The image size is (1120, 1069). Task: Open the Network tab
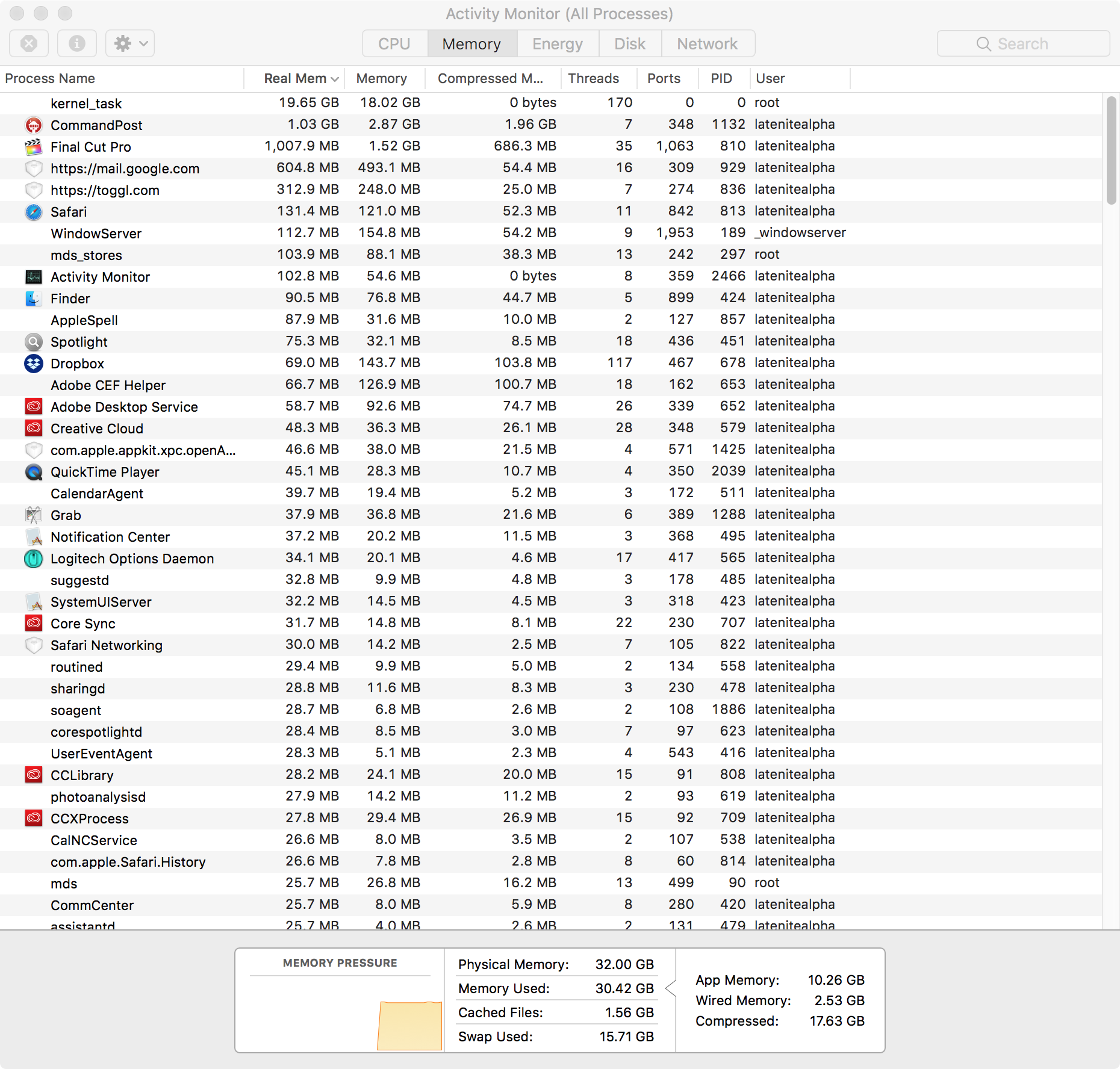click(707, 43)
